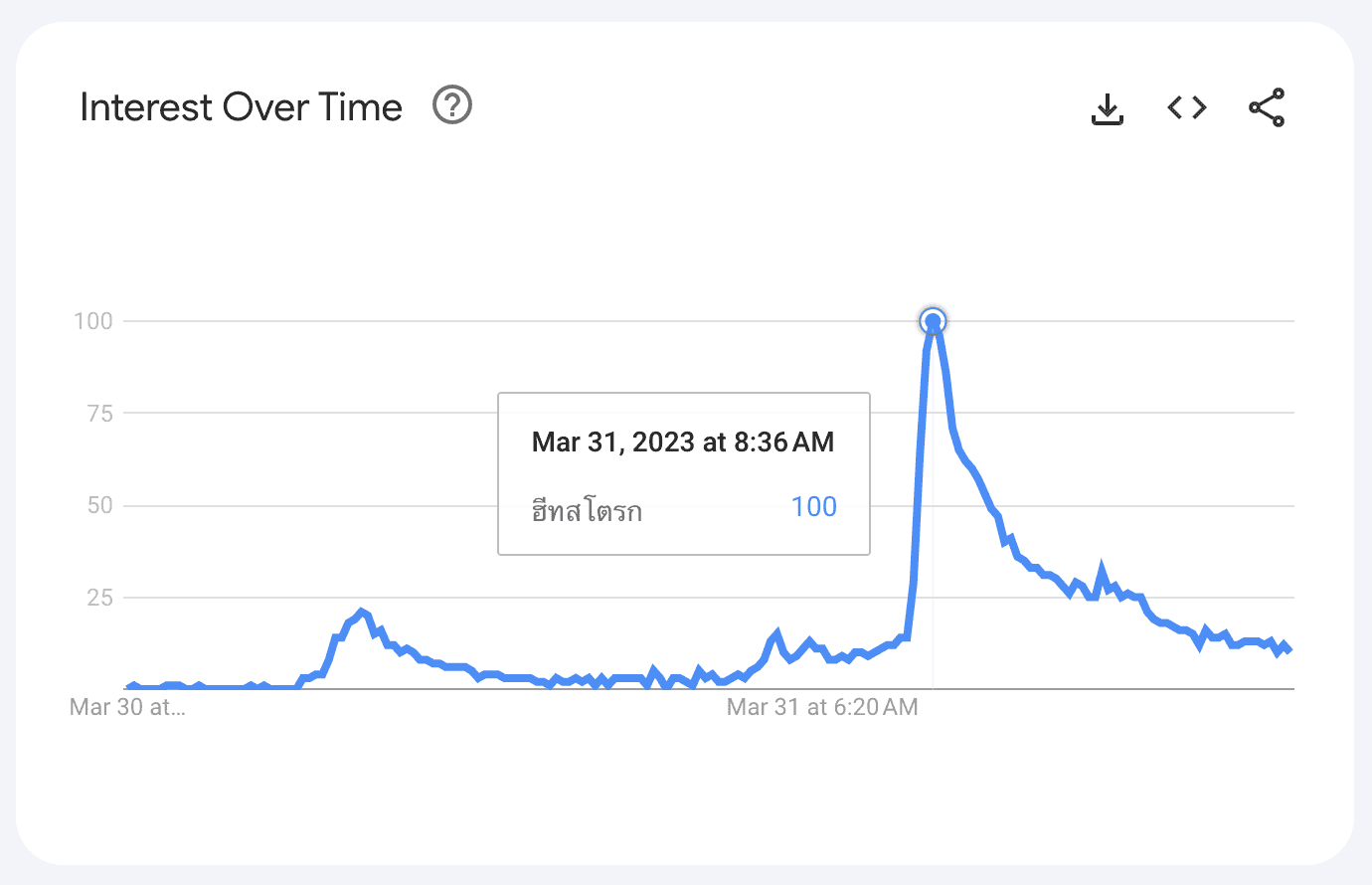The image size is (1372, 885).
Task: Click the 75 y-axis label
Action: click(x=99, y=413)
